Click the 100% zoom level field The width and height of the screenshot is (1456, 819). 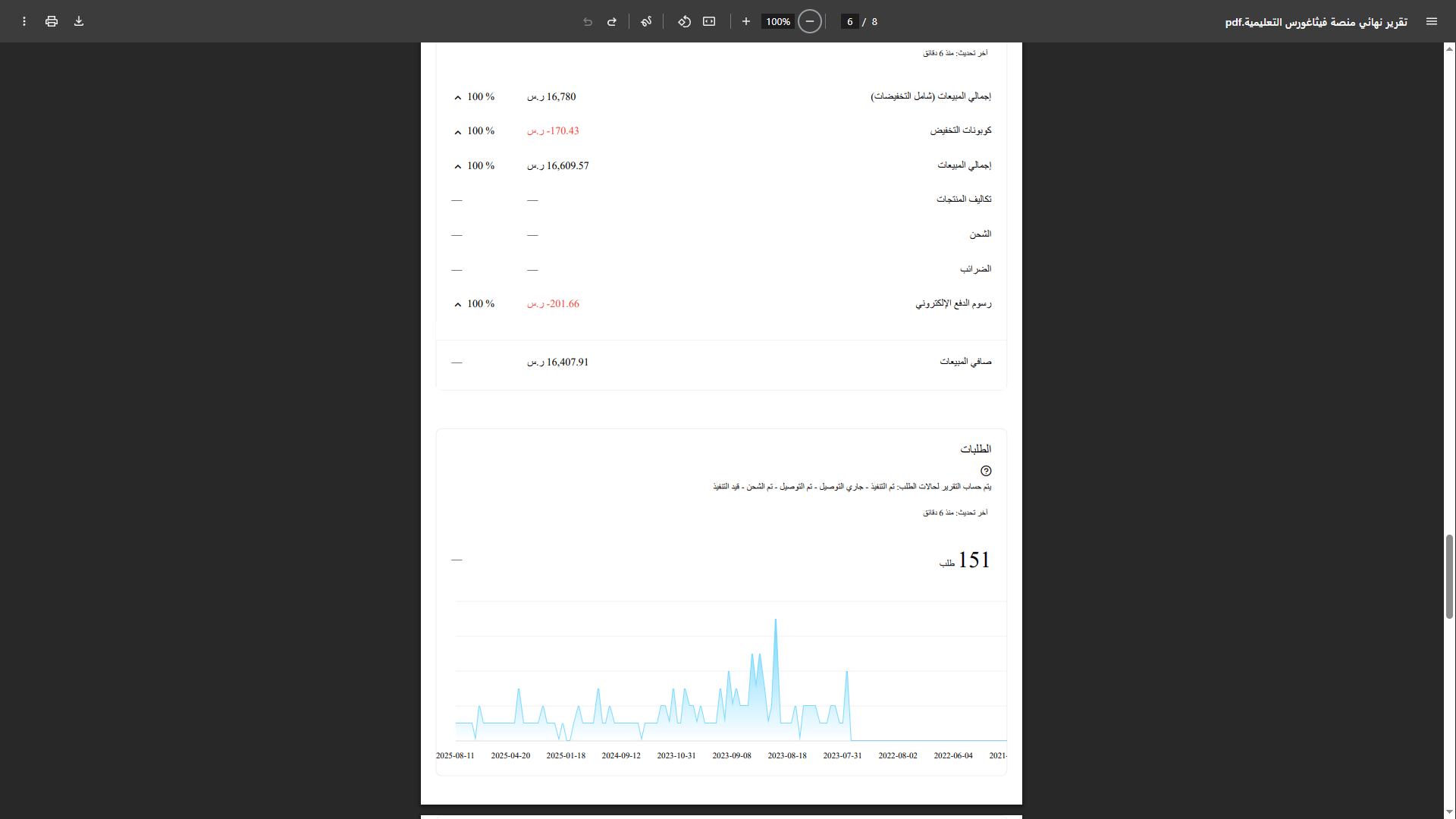777,21
